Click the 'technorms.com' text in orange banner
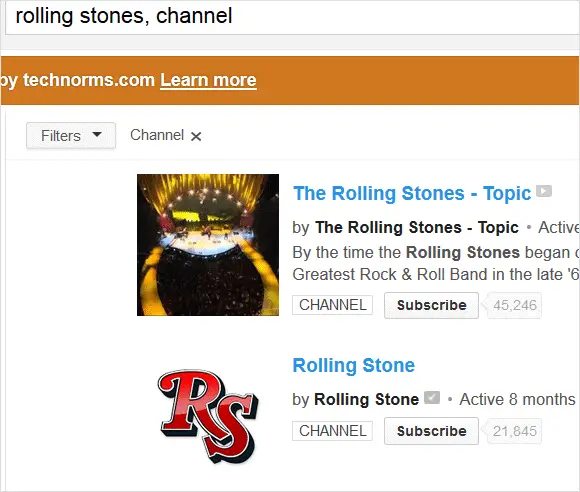580x492 pixels. [89, 80]
